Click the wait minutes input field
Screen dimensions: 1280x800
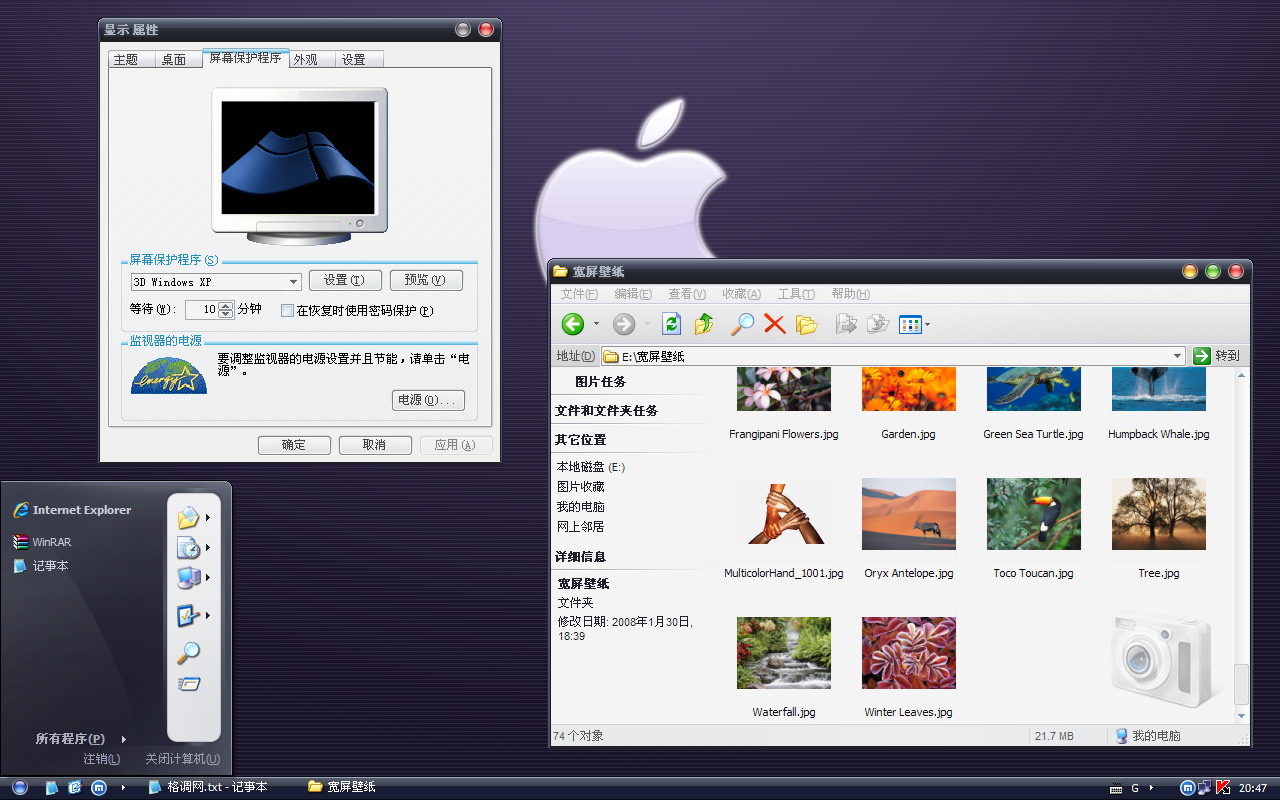(202, 310)
